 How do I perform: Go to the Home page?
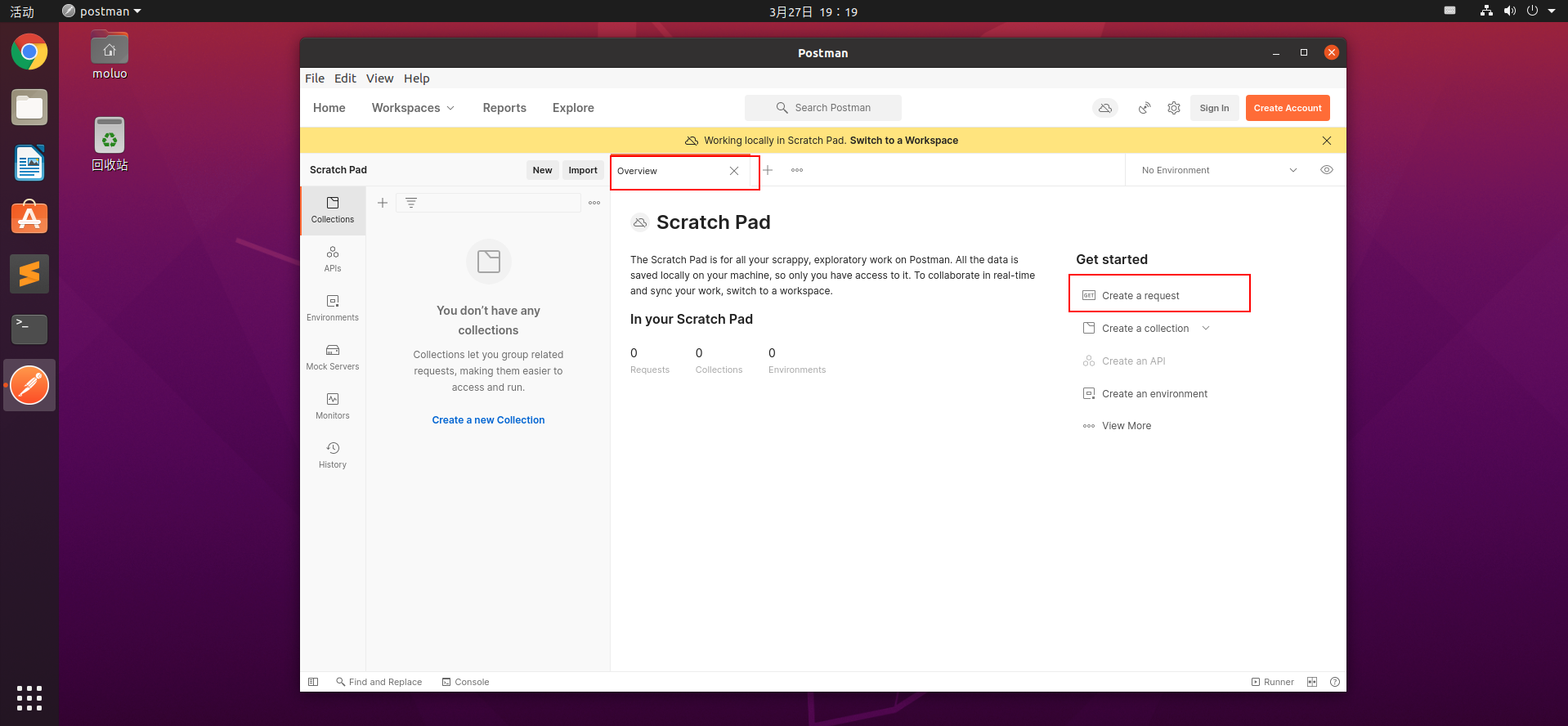point(329,108)
